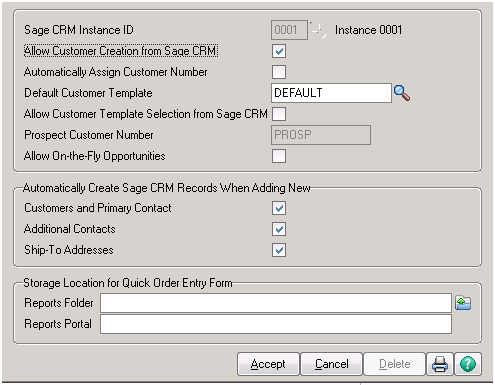Click the 'Instance 0001' description text
Viewport: 495px width, 385px height.
pyautogui.click(x=368, y=30)
